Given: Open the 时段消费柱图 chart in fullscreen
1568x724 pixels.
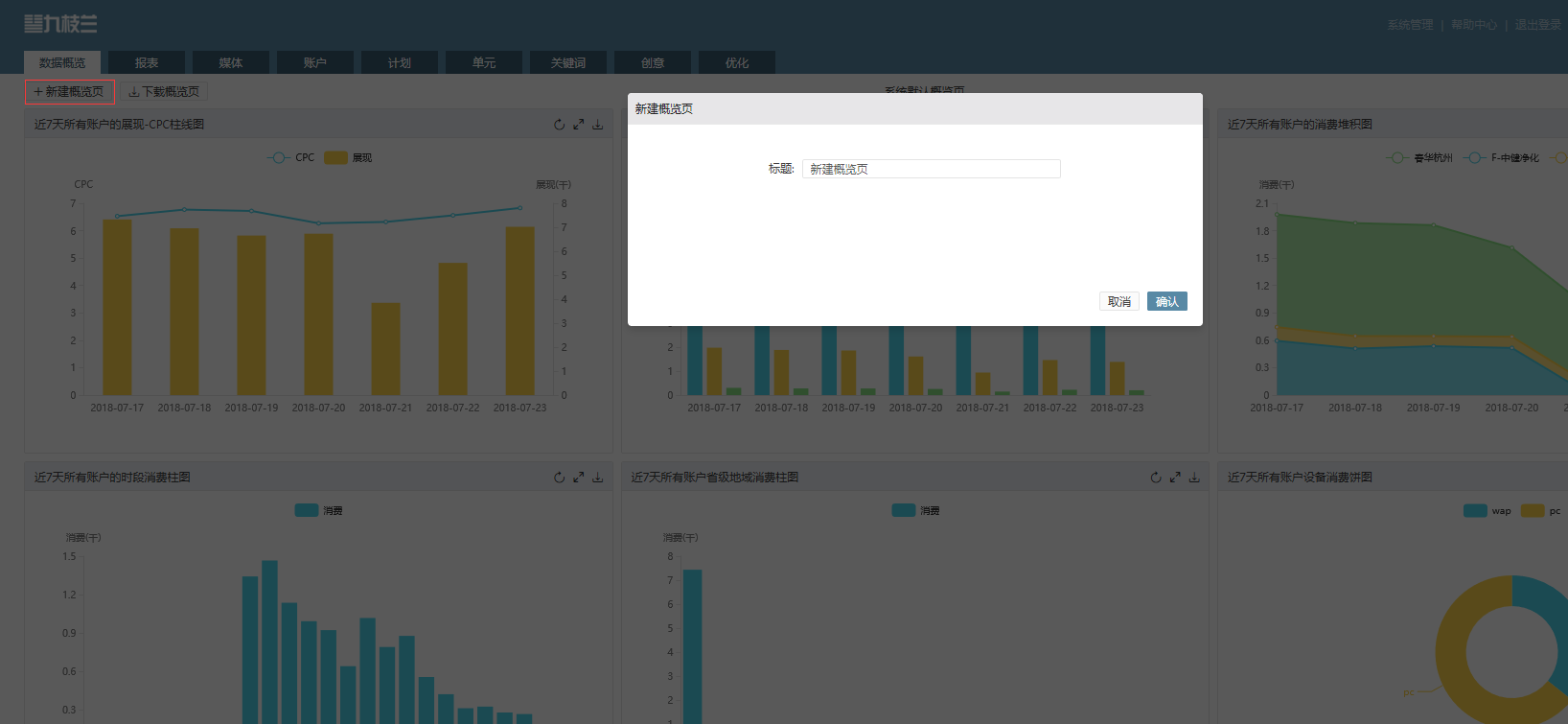Looking at the screenshot, I should [x=579, y=478].
